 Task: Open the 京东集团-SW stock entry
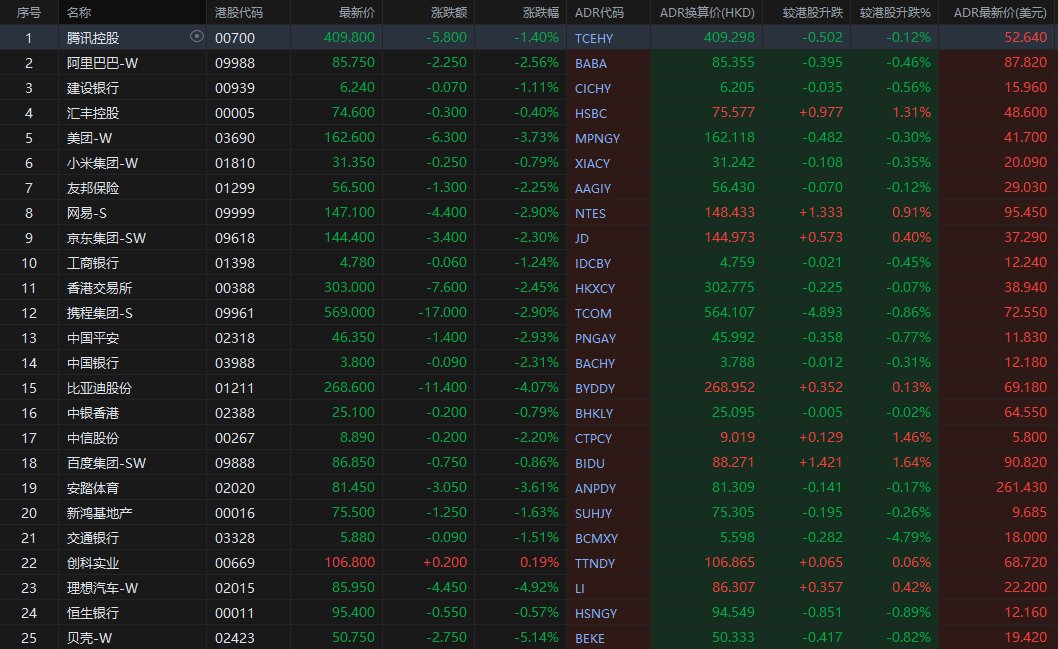[x=106, y=237]
